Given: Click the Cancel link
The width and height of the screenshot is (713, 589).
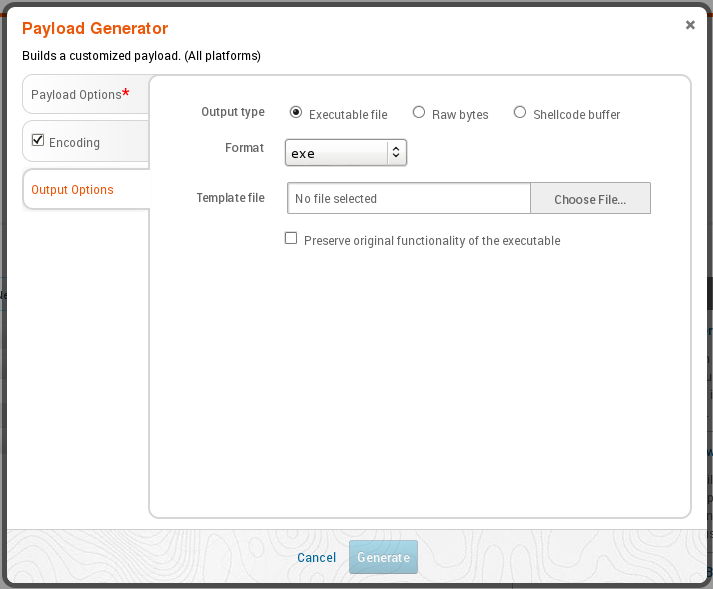Looking at the screenshot, I should (x=316, y=557).
